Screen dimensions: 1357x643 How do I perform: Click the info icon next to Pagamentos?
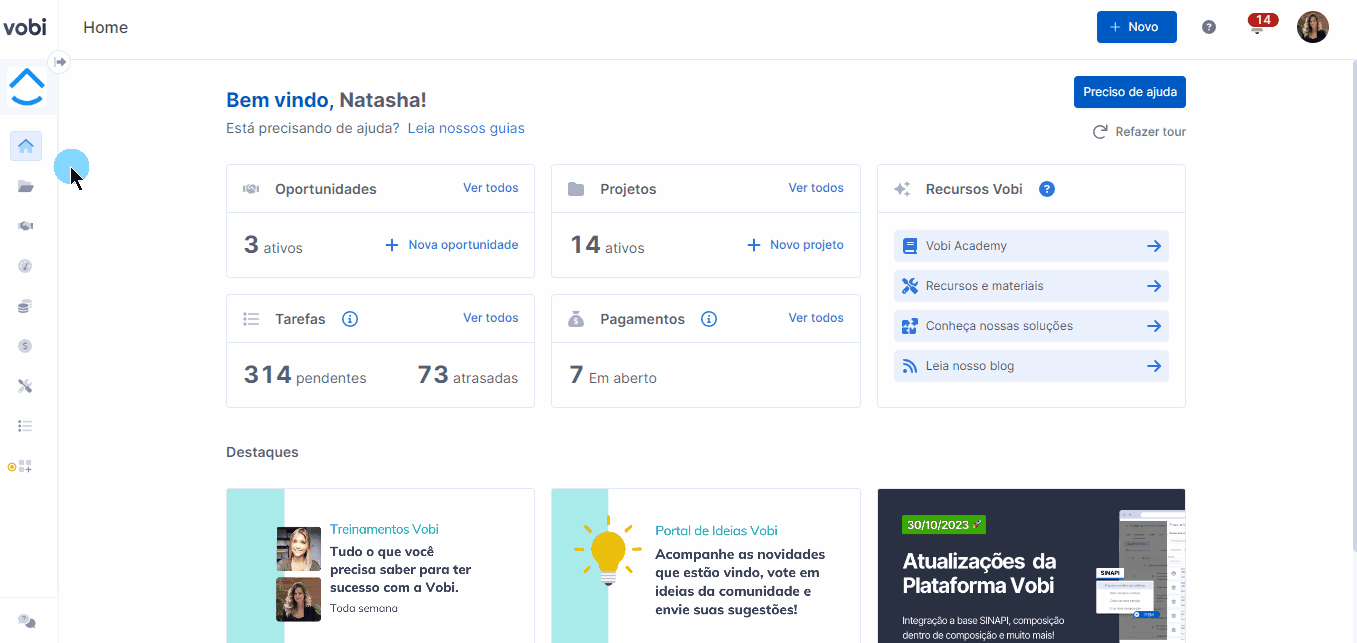(x=709, y=319)
